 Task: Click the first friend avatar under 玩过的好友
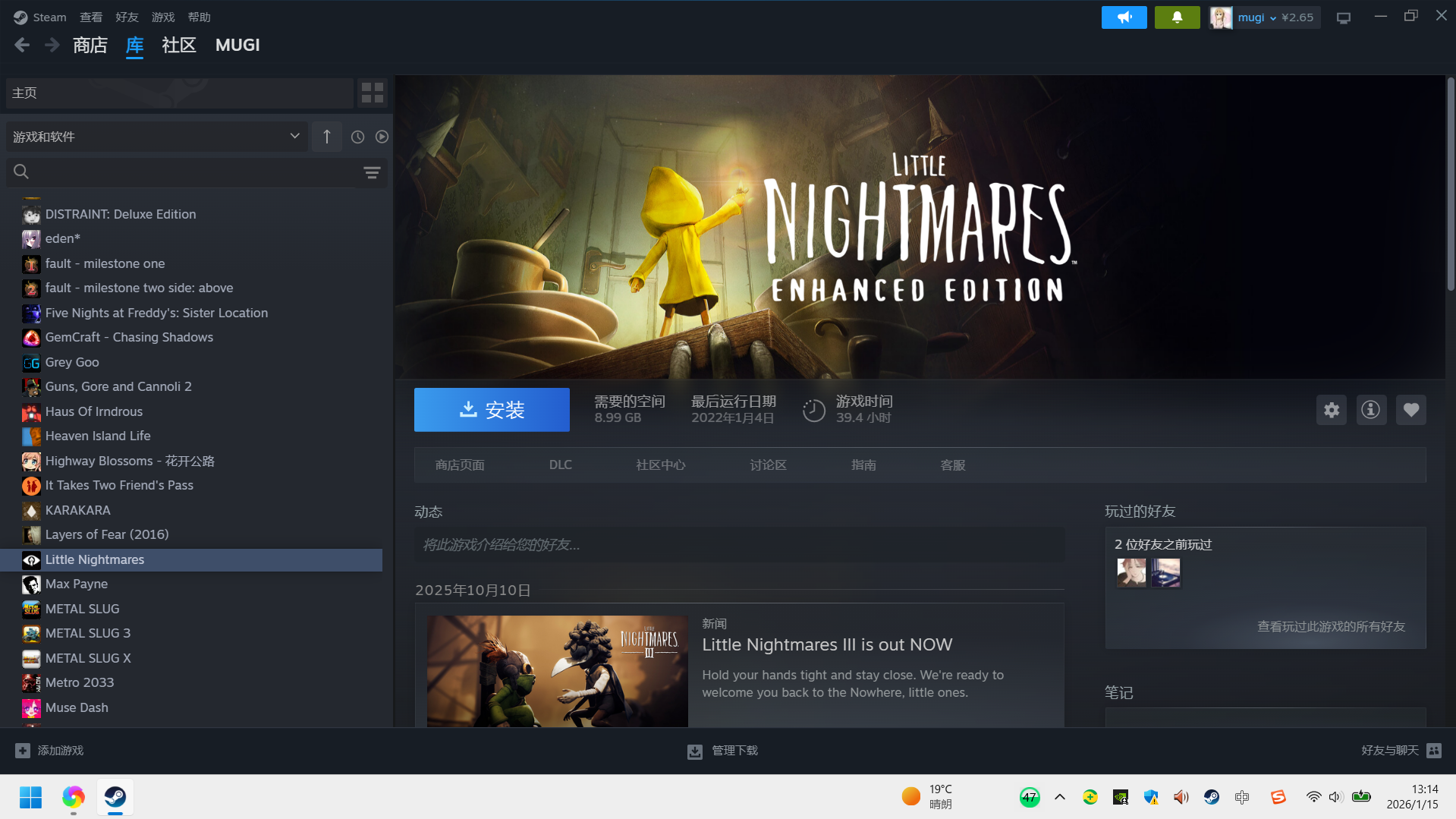point(1131,573)
